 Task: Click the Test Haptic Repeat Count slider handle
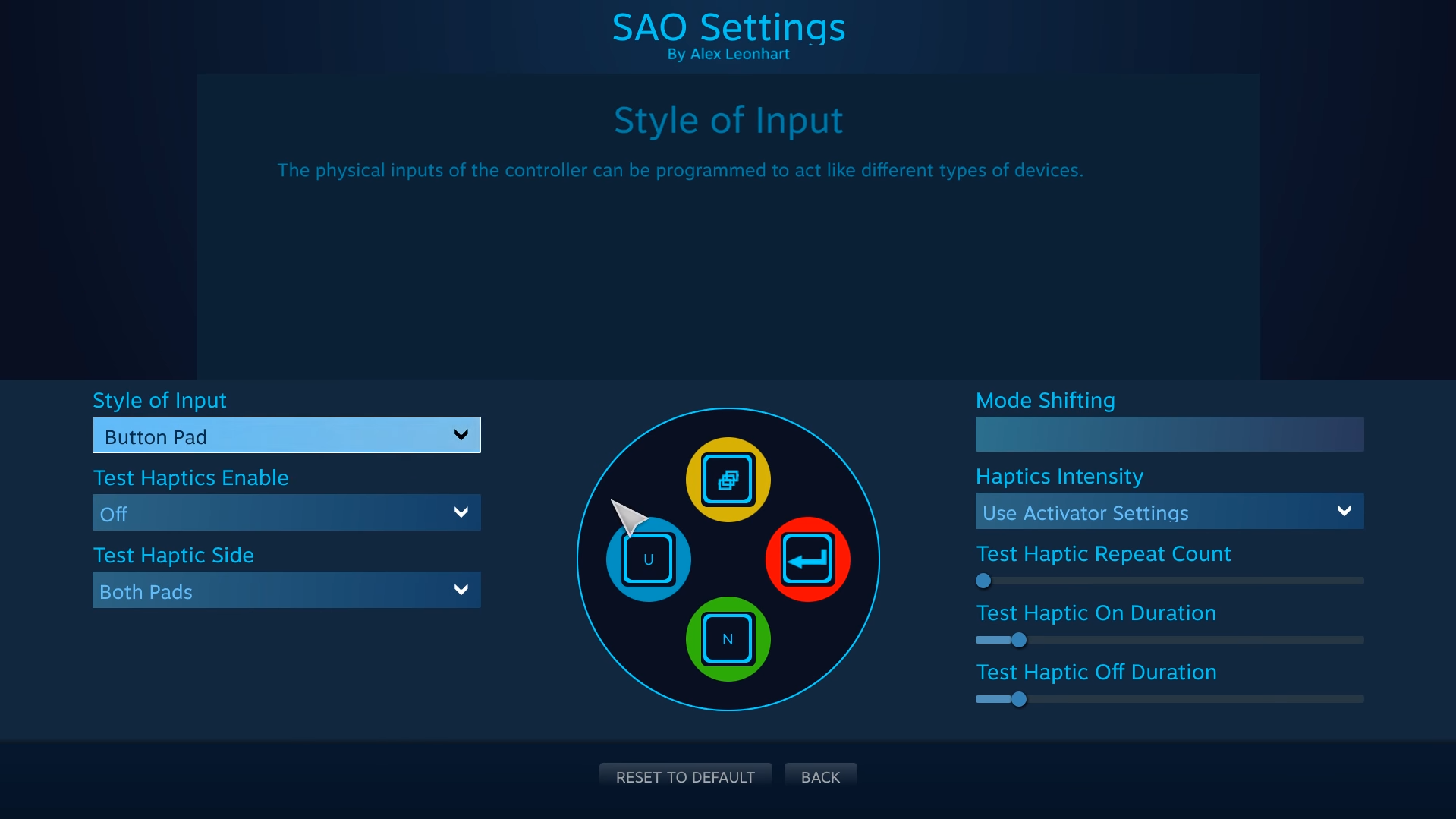(x=983, y=581)
